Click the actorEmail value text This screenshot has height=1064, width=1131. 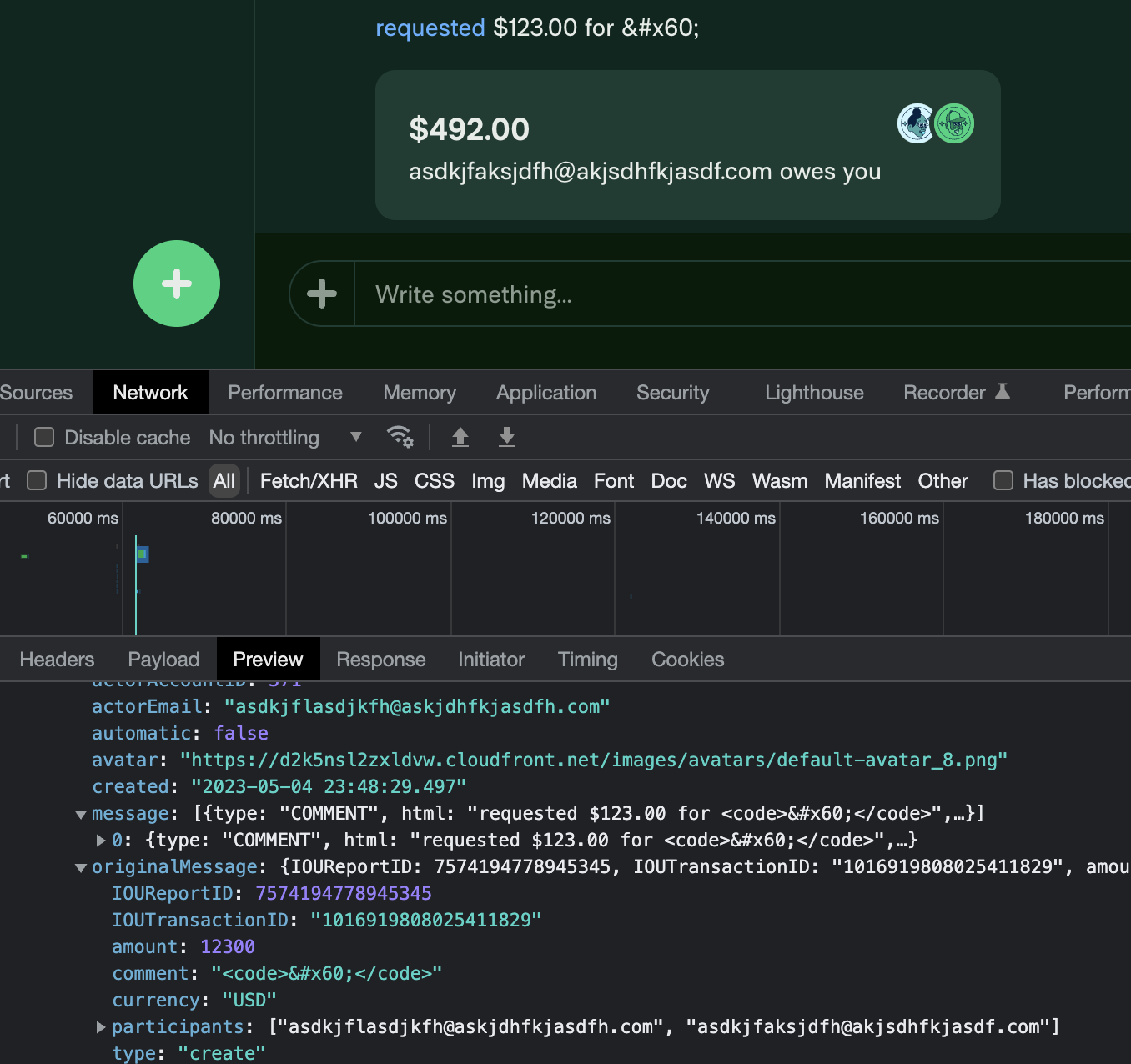417,706
